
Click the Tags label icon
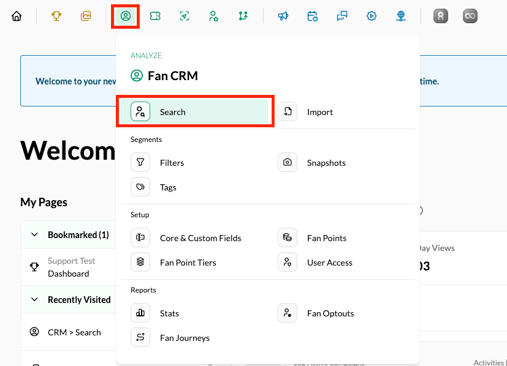click(x=140, y=187)
